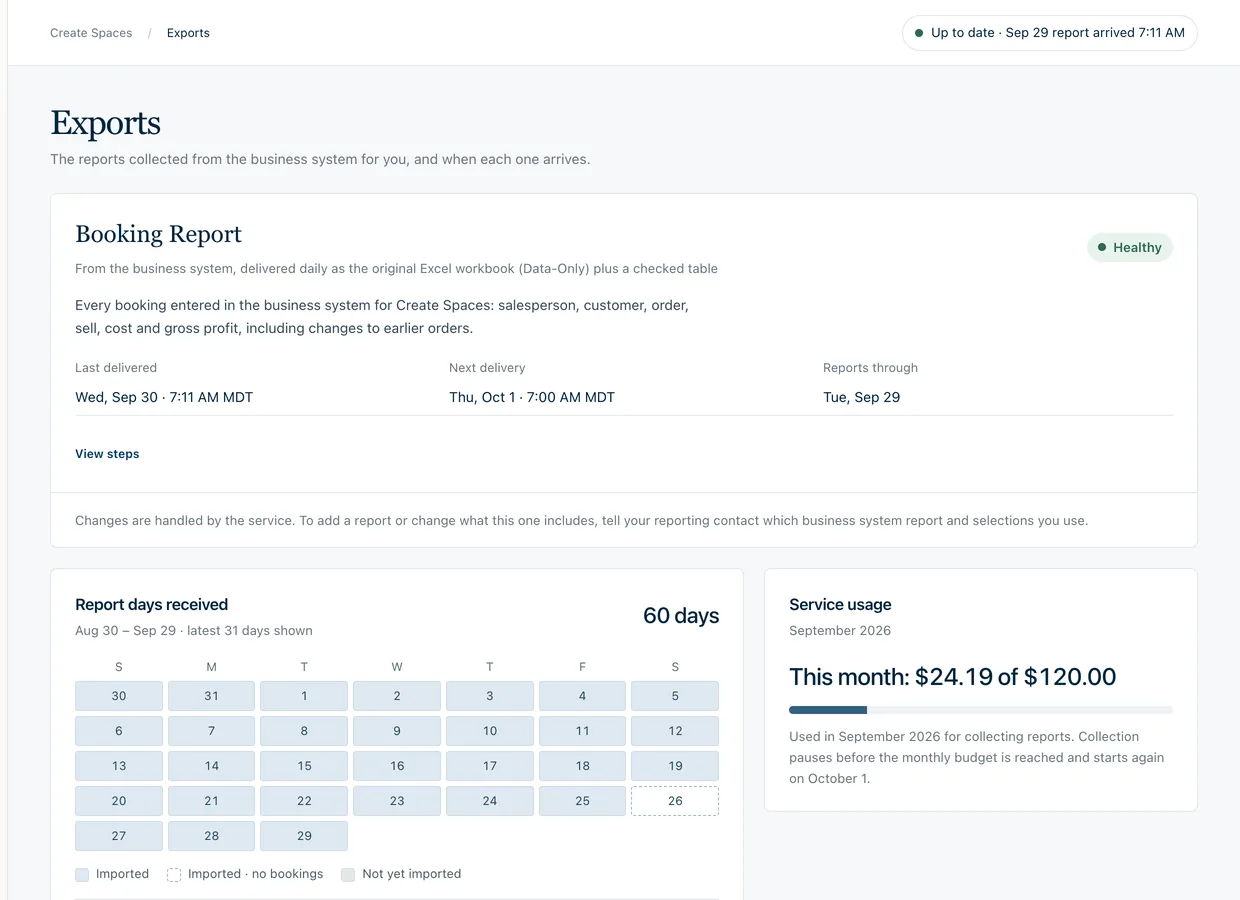
Task: Select calendar day 7
Action: (x=211, y=731)
